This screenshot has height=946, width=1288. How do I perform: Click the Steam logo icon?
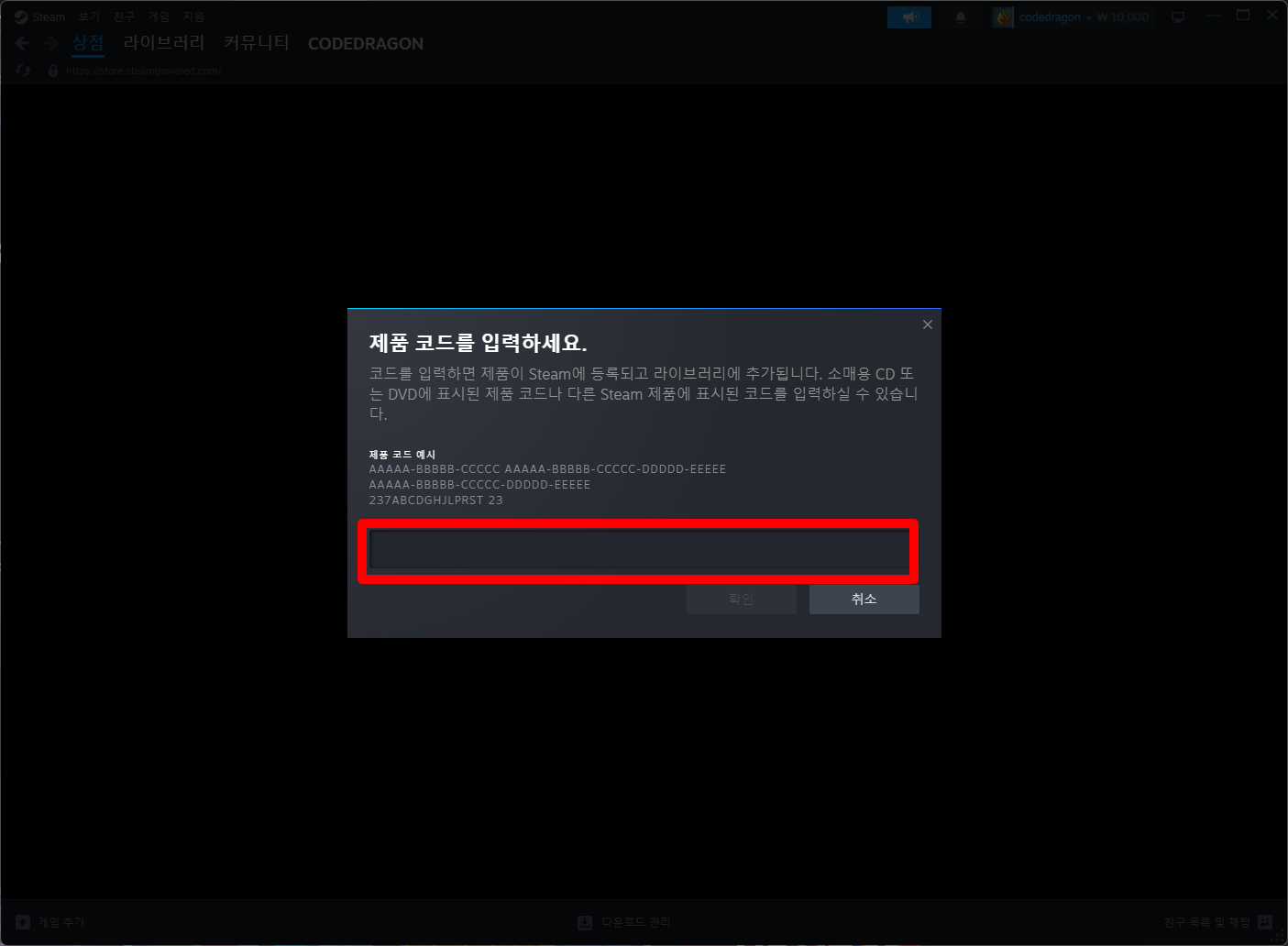(21, 16)
